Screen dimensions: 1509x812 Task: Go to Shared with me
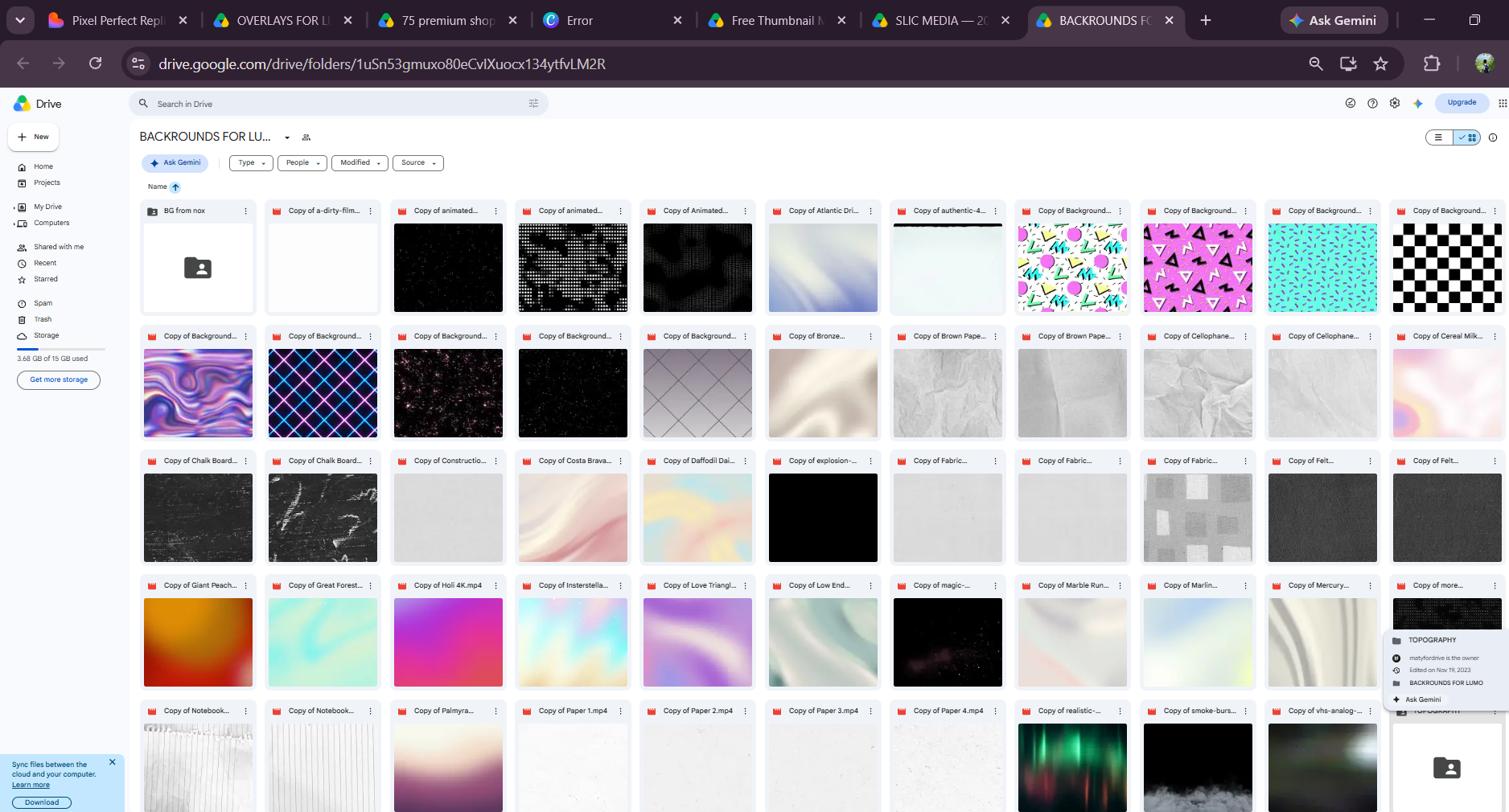[x=58, y=247]
